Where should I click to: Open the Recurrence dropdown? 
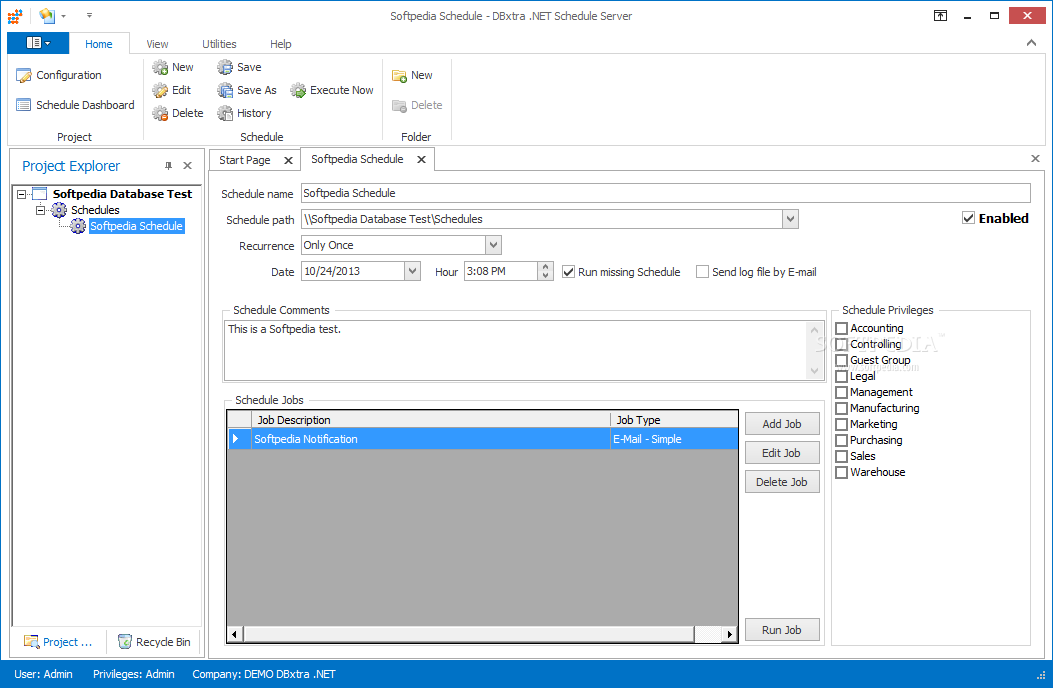[x=494, y=245]
